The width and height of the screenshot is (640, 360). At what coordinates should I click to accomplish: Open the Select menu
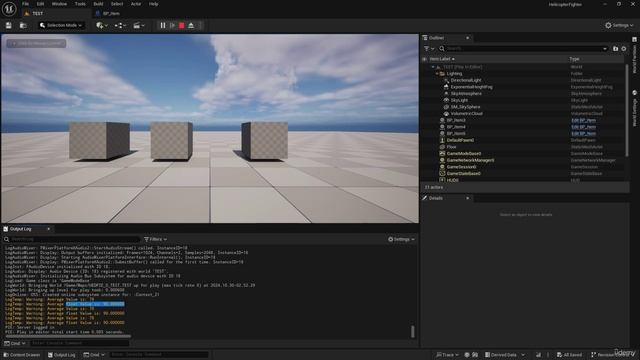tap(117, 4)
